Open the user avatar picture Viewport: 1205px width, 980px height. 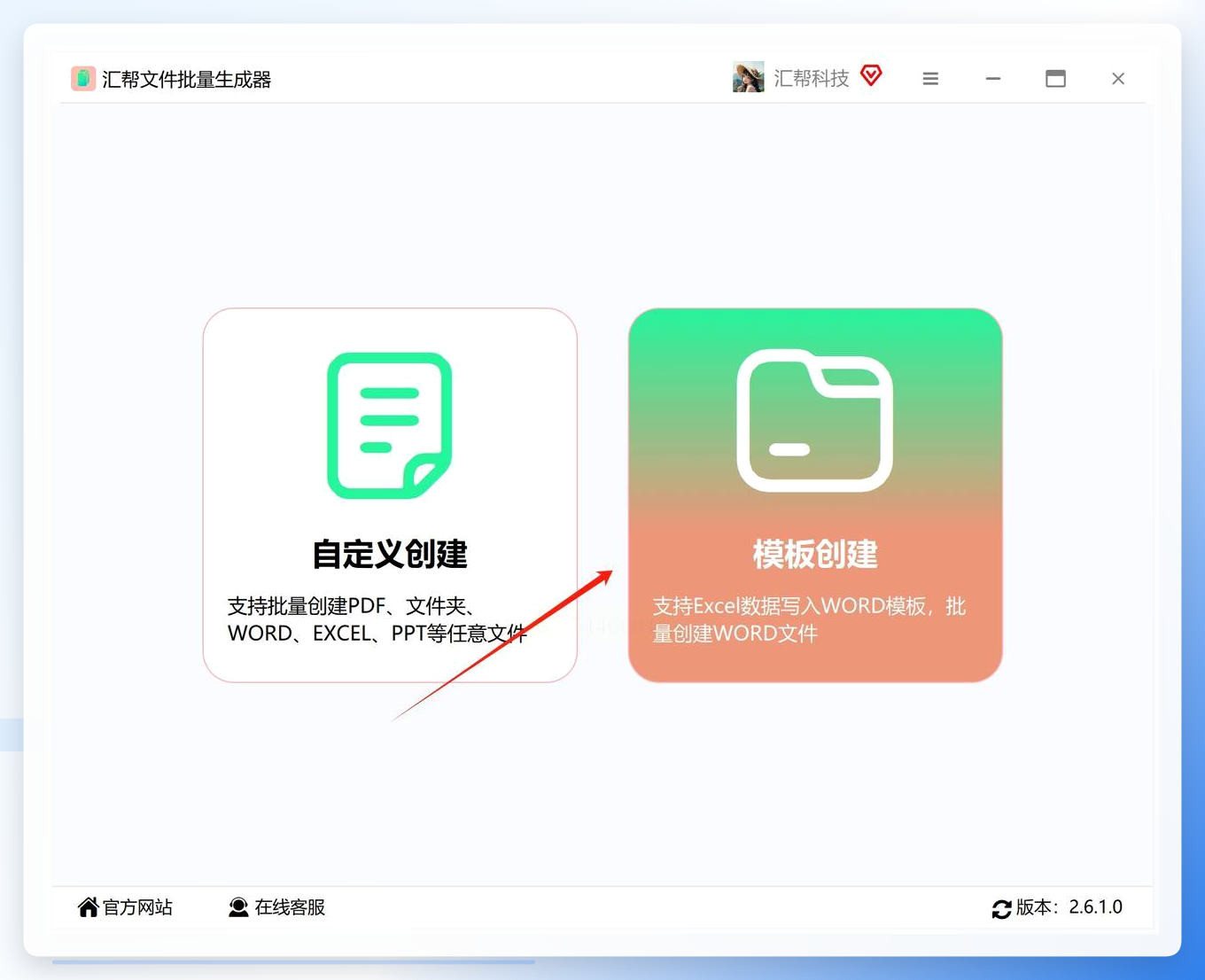pos(749,78)
